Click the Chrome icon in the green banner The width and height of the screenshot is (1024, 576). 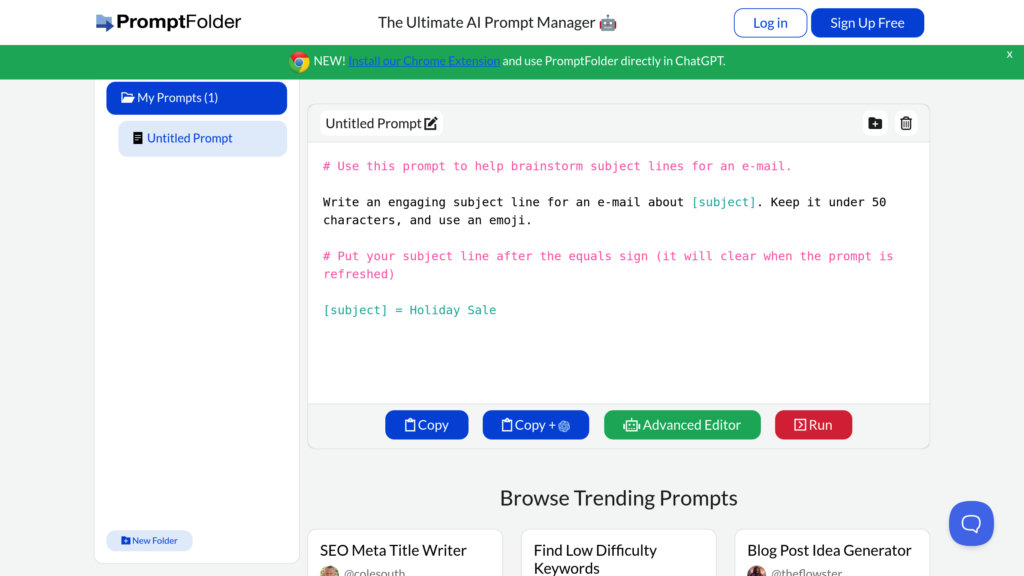[x=299, y=61]
